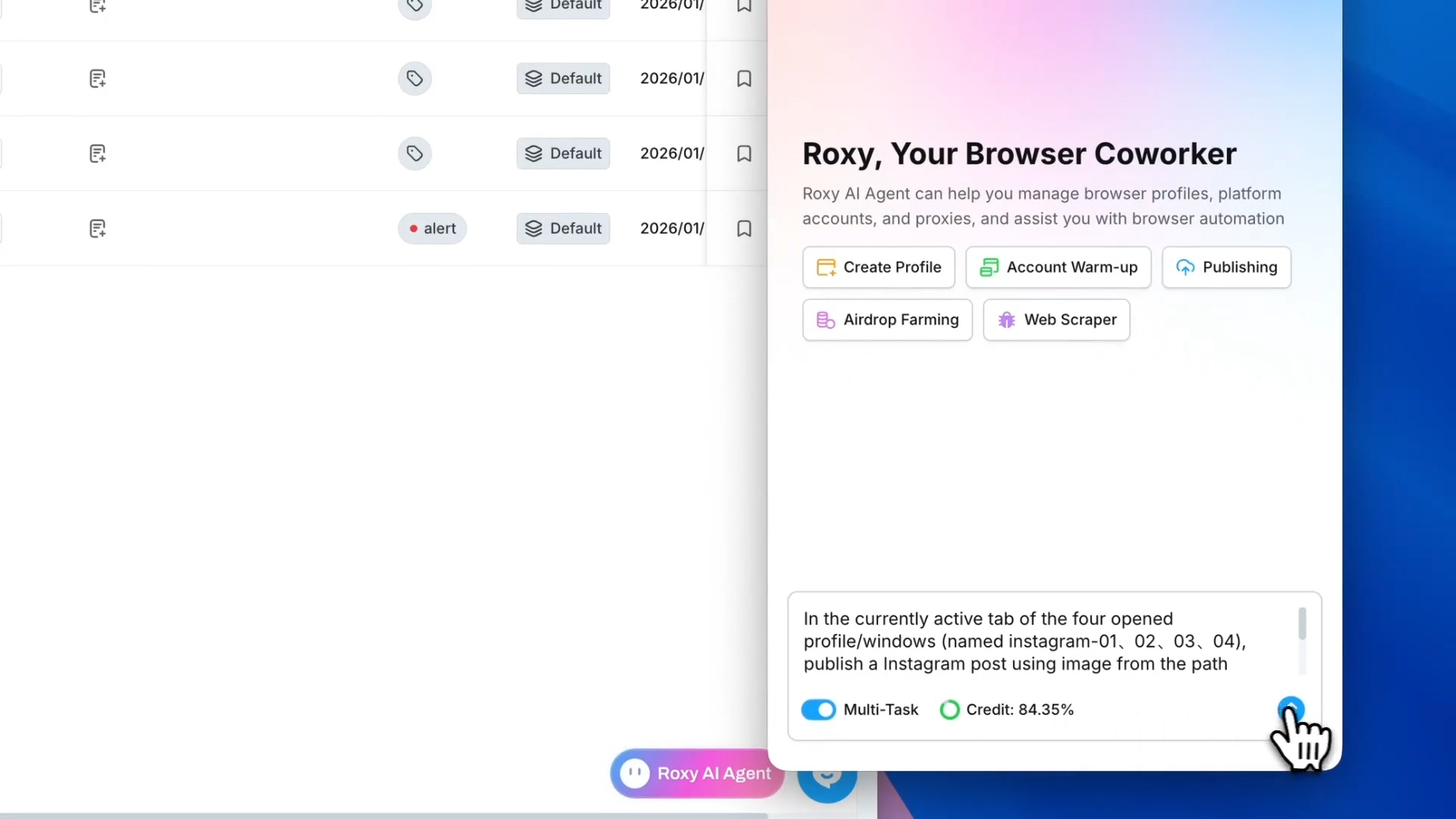Launch the Web Scraper action

click(x=1056, y=320)
